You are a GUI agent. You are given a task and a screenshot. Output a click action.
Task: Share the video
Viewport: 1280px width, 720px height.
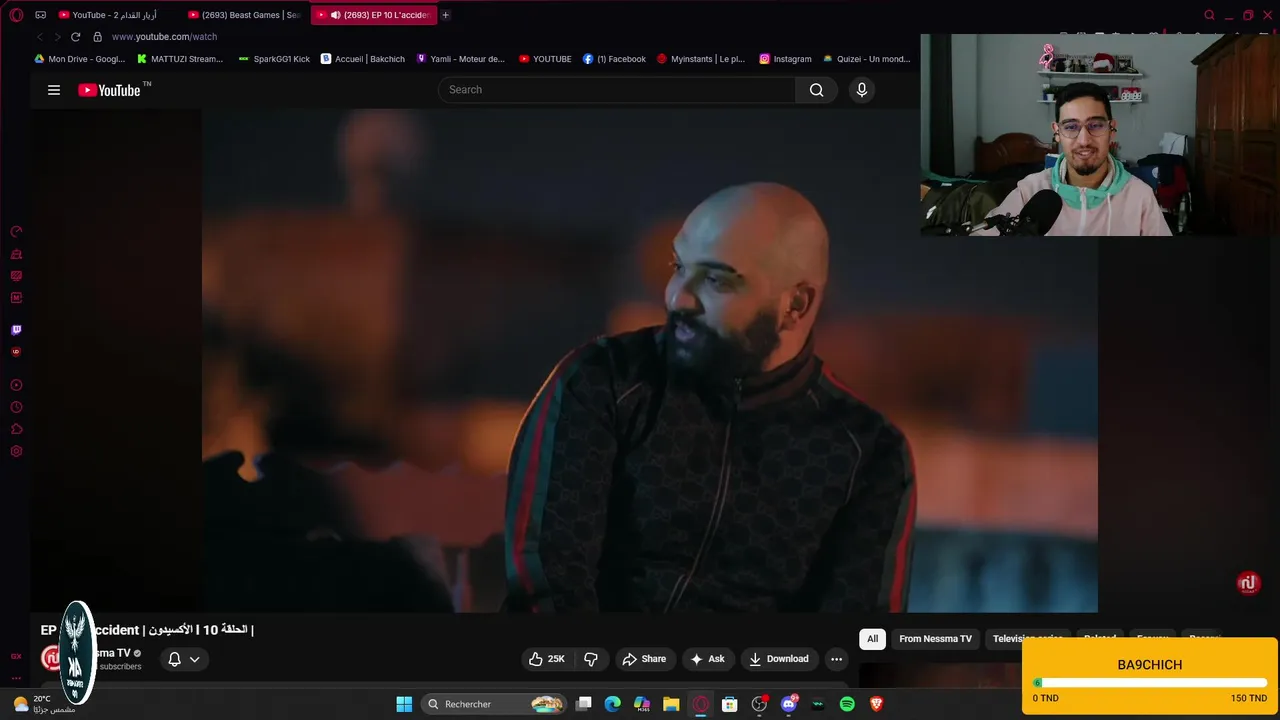click(644, 659)
